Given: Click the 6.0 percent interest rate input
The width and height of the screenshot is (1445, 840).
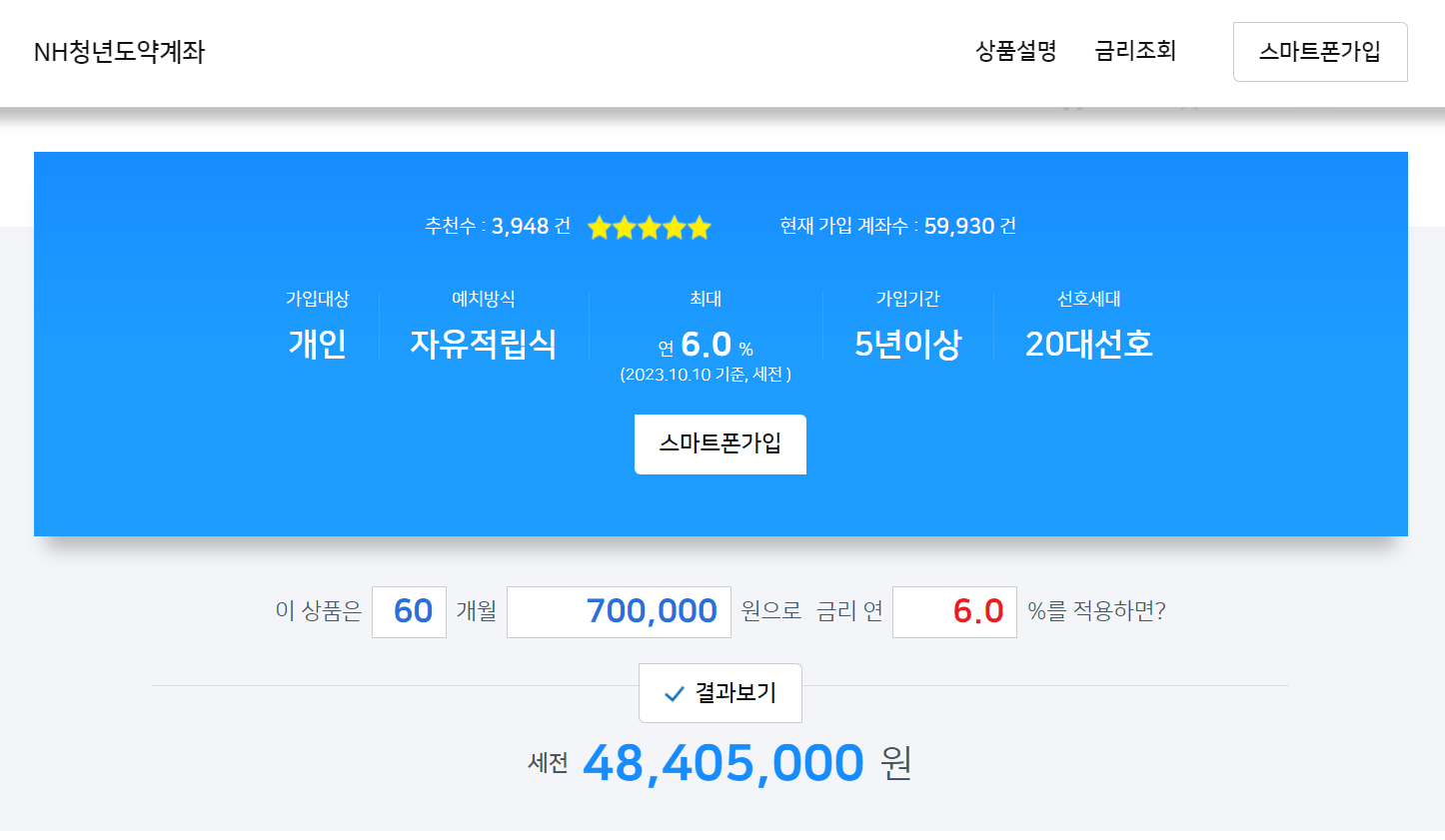Looking at the screenshot, I should (953, 611).
